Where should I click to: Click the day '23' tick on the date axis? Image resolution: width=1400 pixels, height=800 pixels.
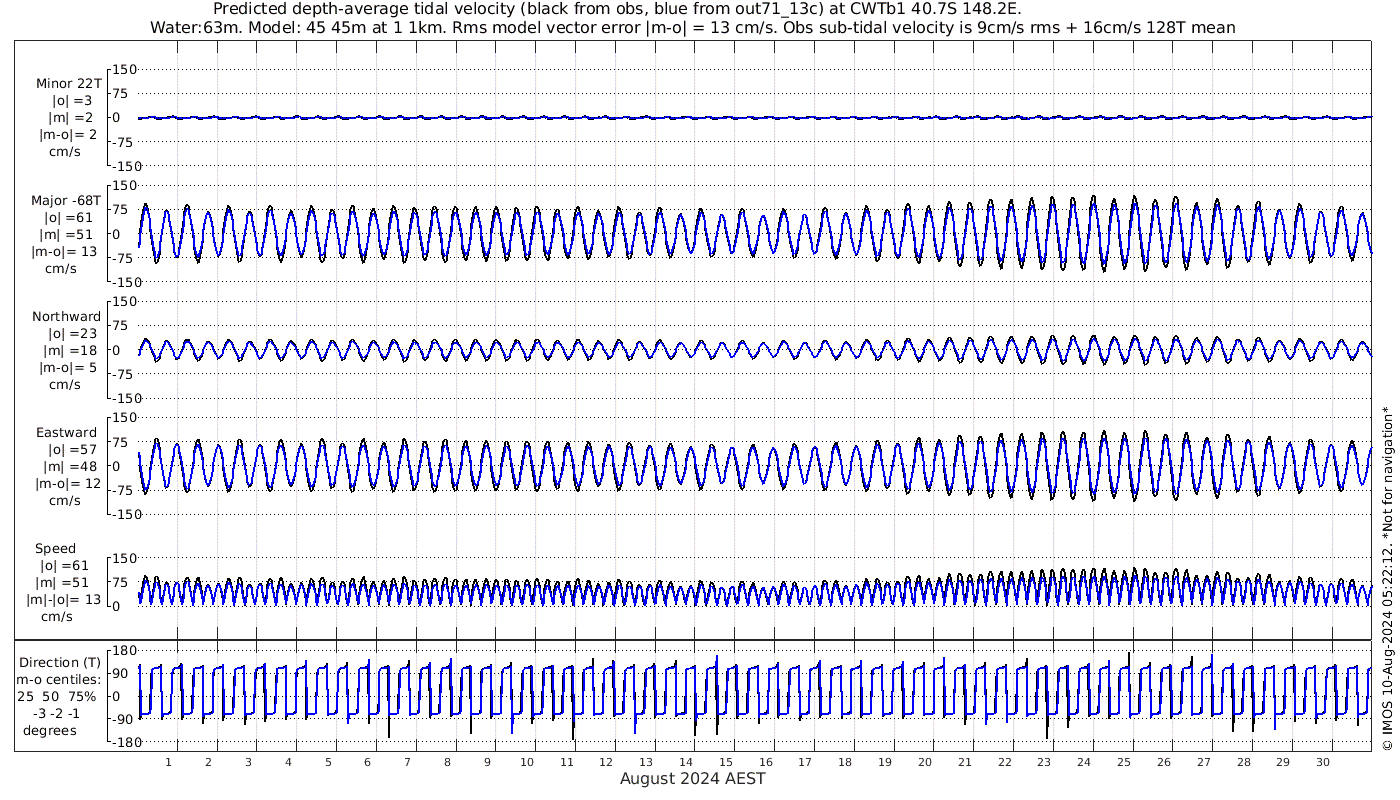pos(1044,762)
